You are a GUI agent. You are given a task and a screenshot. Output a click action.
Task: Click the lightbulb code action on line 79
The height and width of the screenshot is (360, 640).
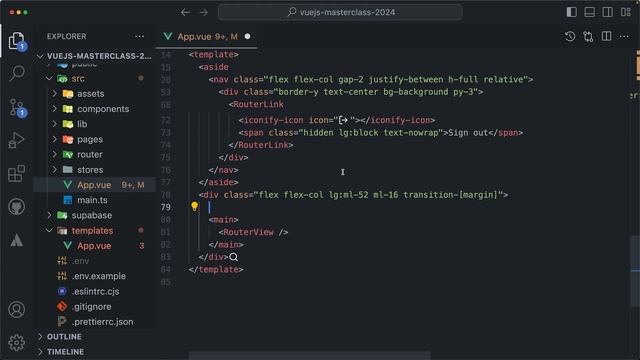[194, 207]
